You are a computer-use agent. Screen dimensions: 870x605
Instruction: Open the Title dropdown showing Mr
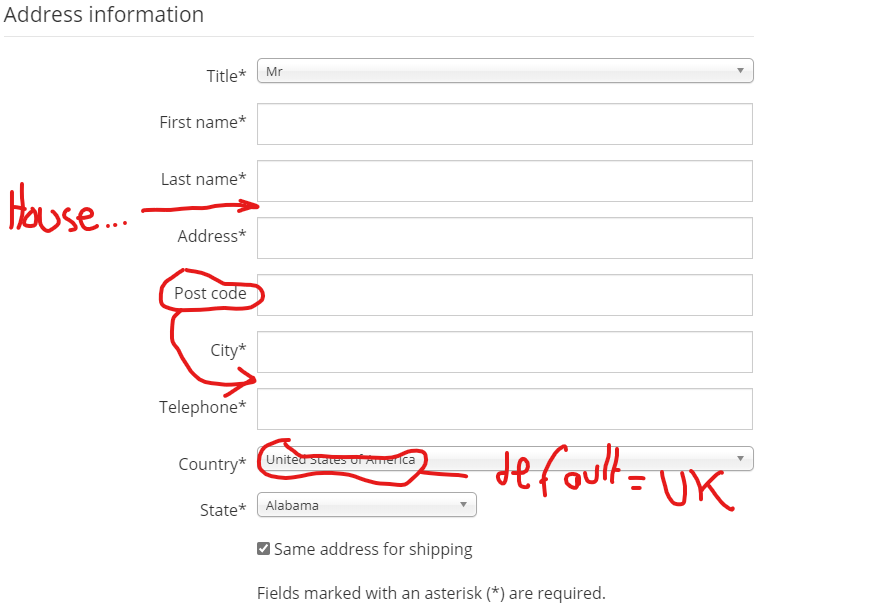(x=504, y=71)
